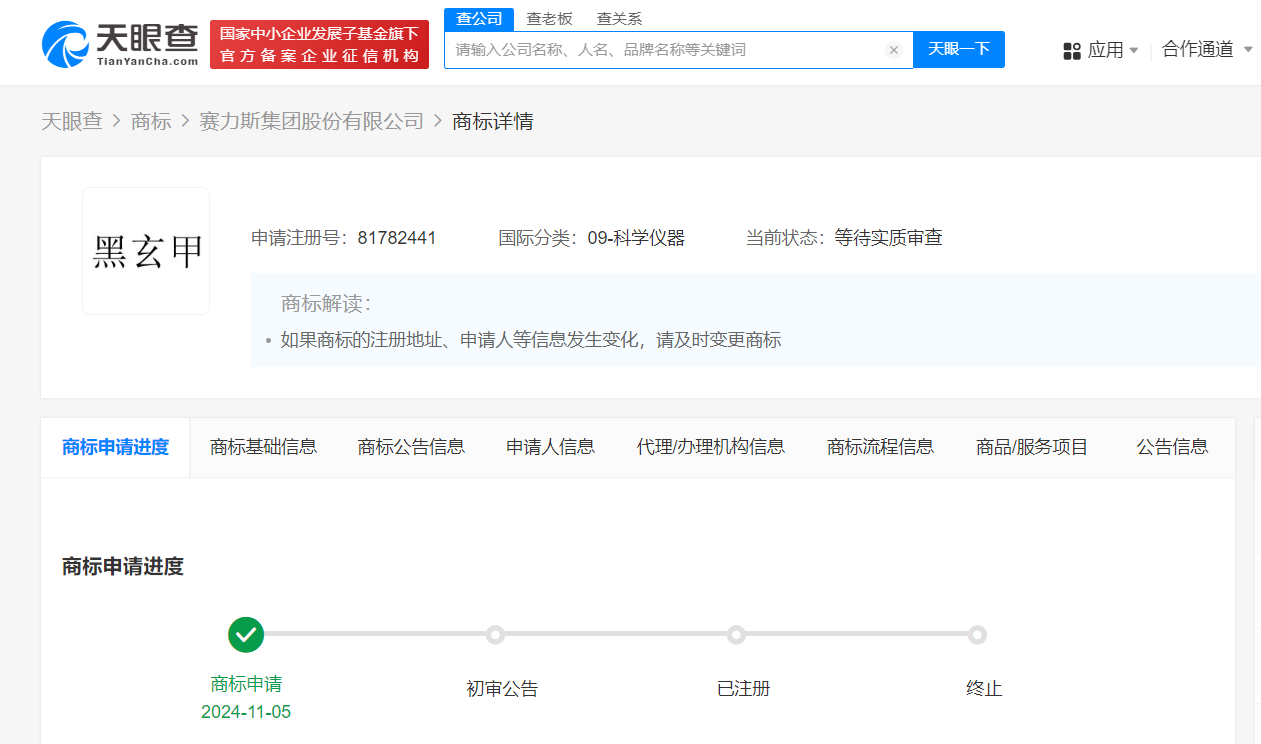View the 商品/服务项目 tab
Image resolution: width=1261 pixels, height=744 pixels.
(x=1031, y=447)
